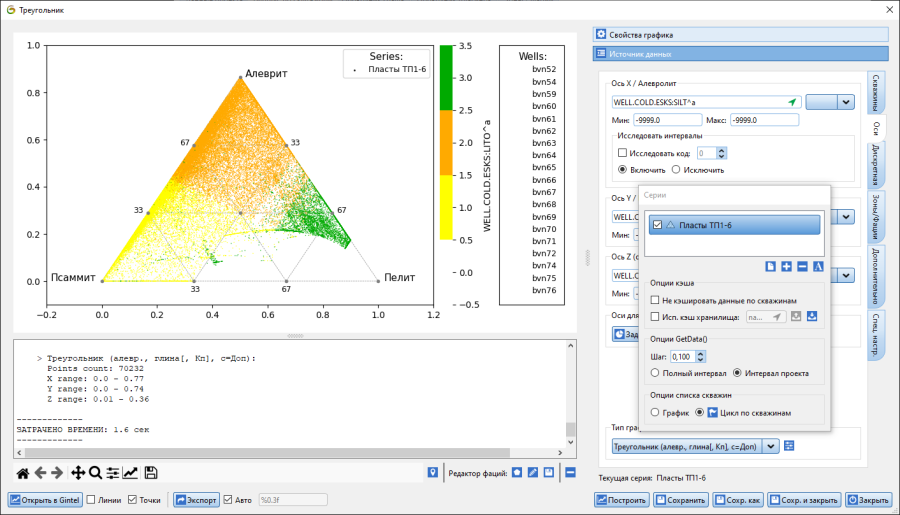Click the blue minus icon next to the facies editor

pyautogui.click(x=571, y=473)
